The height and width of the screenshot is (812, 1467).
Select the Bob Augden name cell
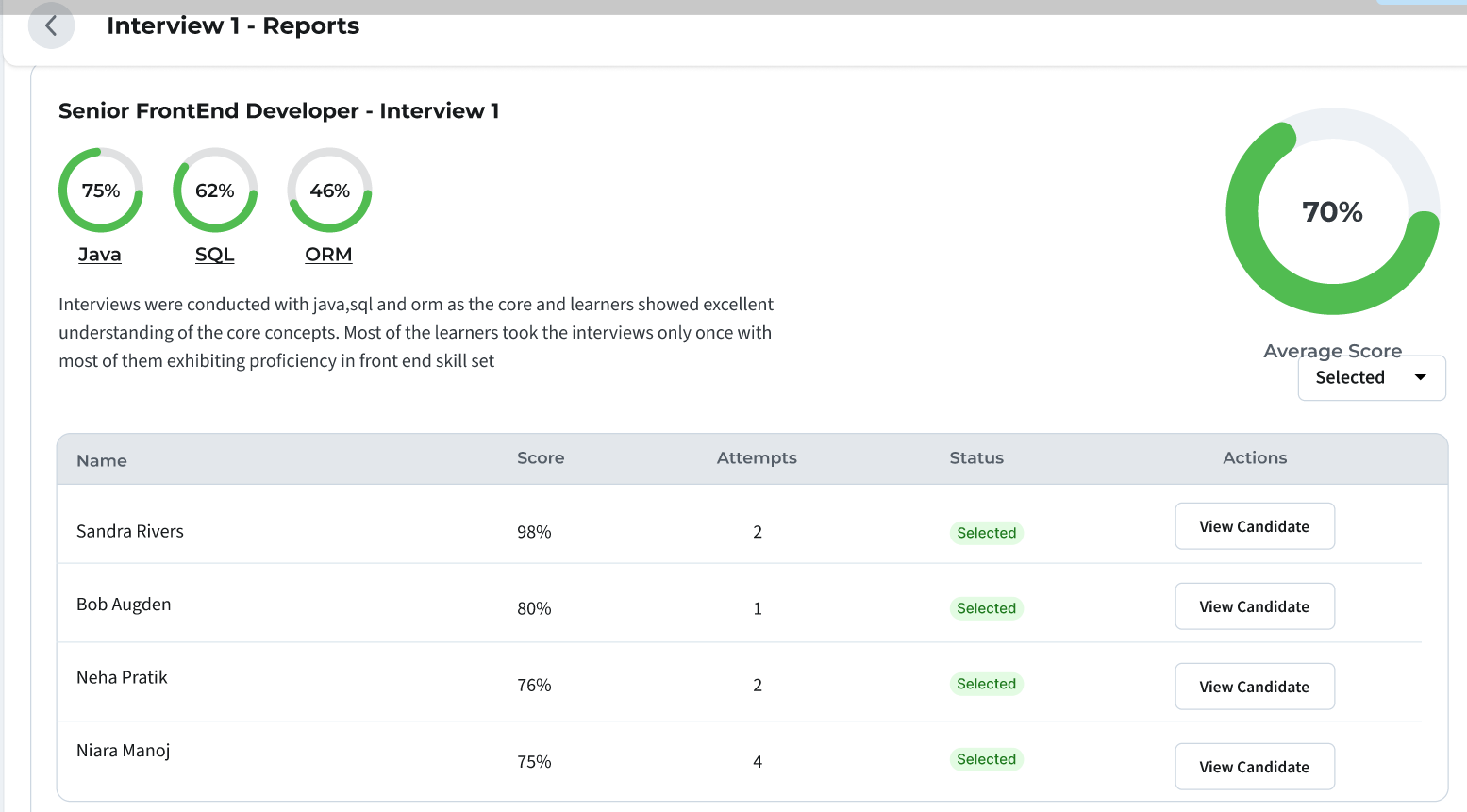pos(124,605)
